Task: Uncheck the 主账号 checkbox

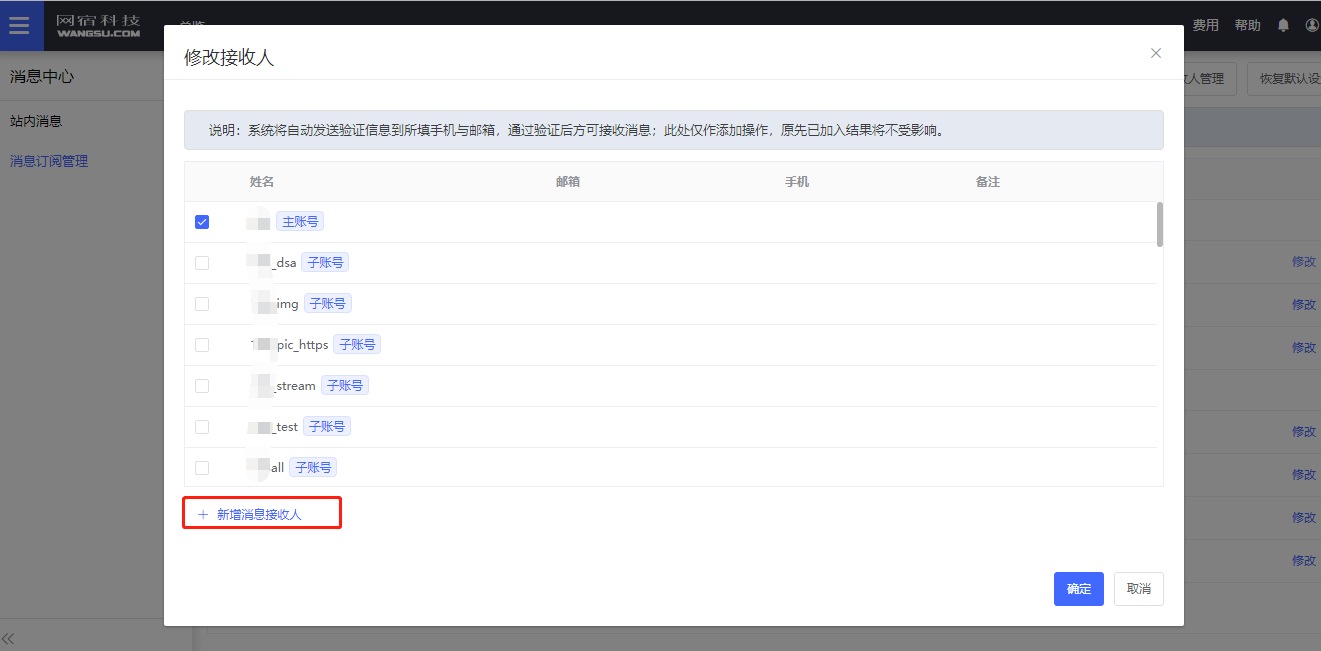Action: pyautogui.click(x=202, y=222)
